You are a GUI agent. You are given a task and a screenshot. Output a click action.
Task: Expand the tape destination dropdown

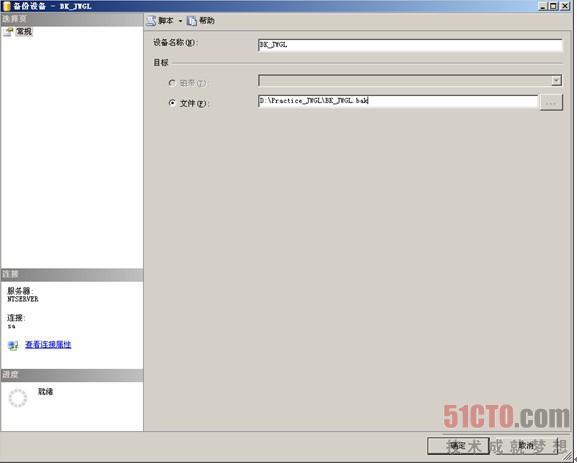556,81
